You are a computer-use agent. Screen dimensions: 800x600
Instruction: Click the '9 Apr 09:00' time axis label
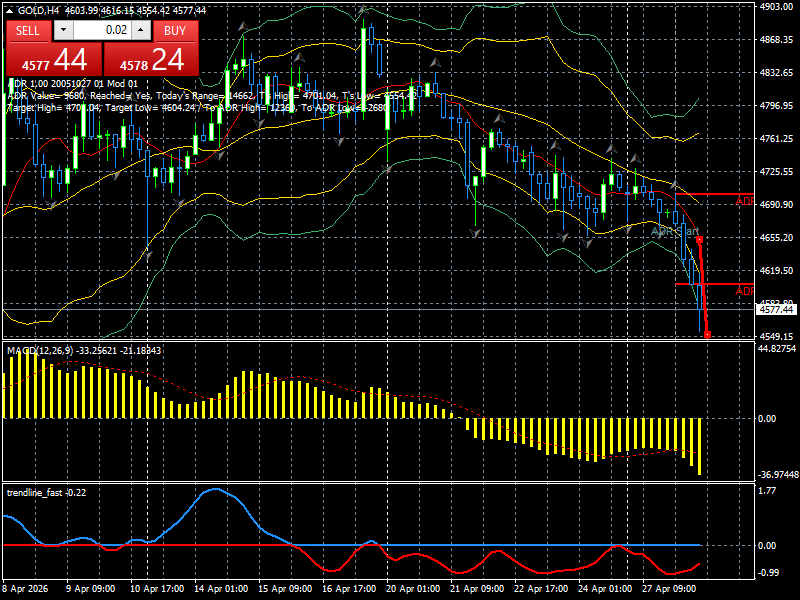pyautogui.click(x=90, y=589)
